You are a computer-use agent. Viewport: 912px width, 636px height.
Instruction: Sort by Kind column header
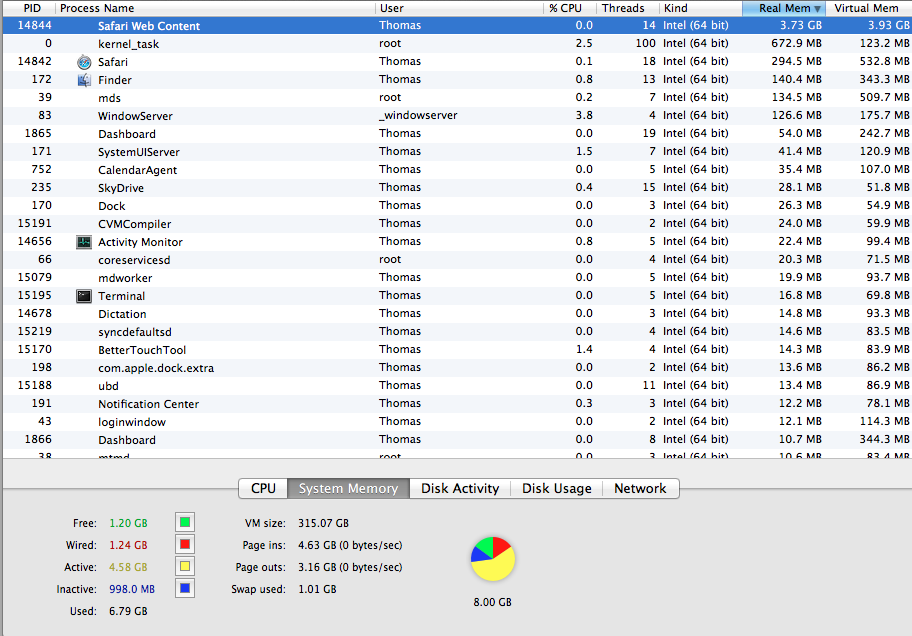tap(701, 8)
